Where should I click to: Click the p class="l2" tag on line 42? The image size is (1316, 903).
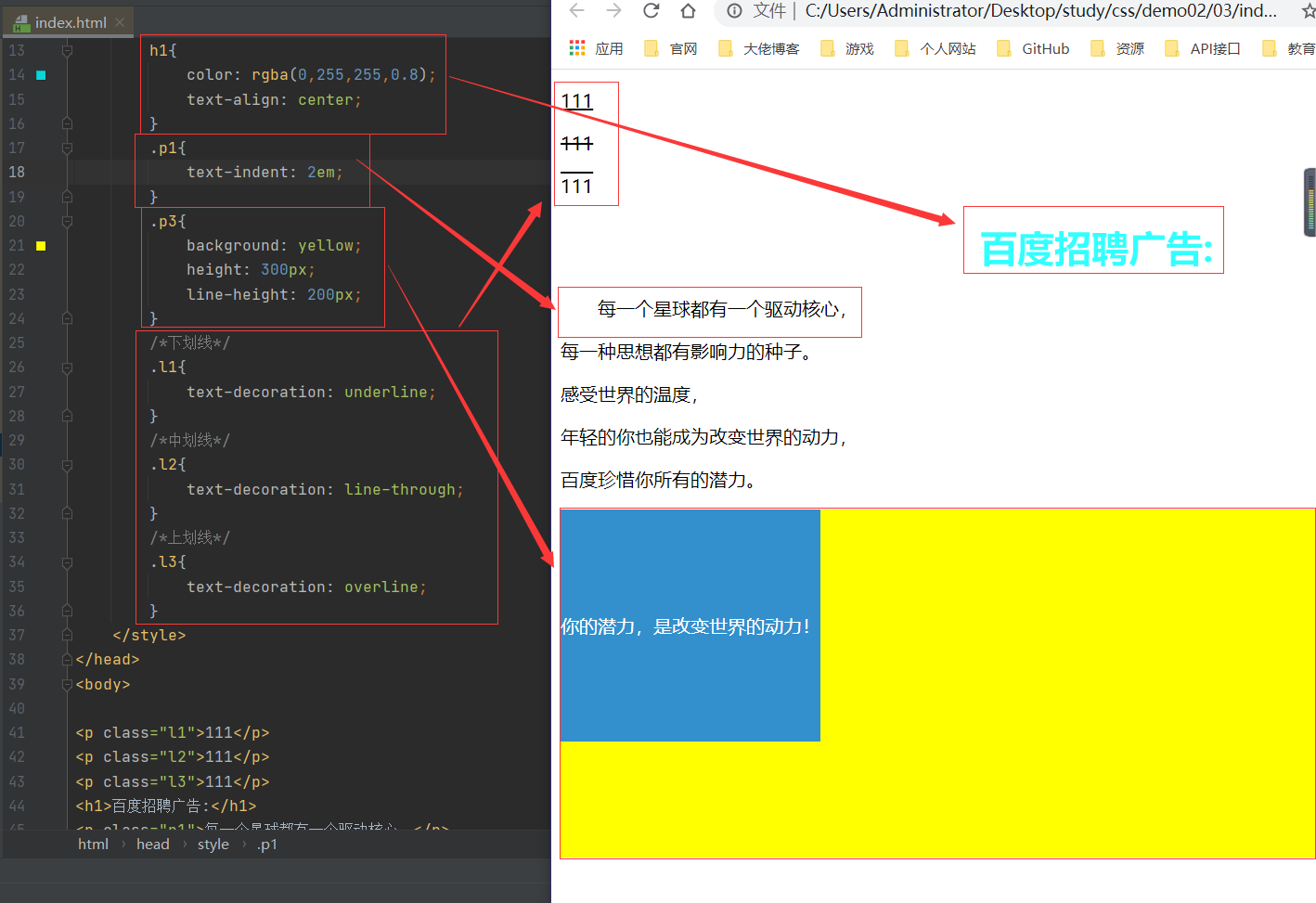173,757
